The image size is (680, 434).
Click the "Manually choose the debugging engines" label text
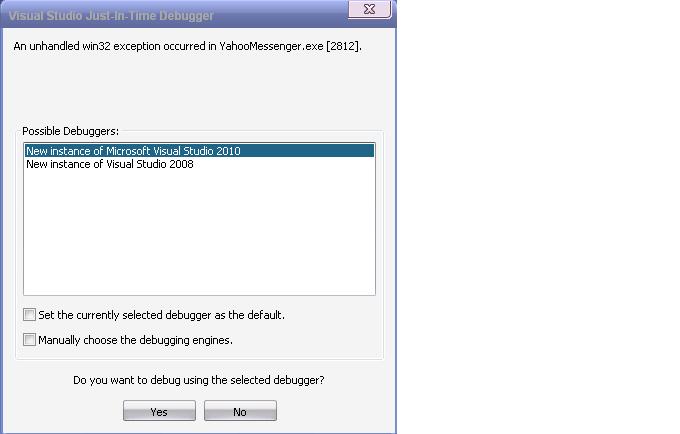(135, 340)
